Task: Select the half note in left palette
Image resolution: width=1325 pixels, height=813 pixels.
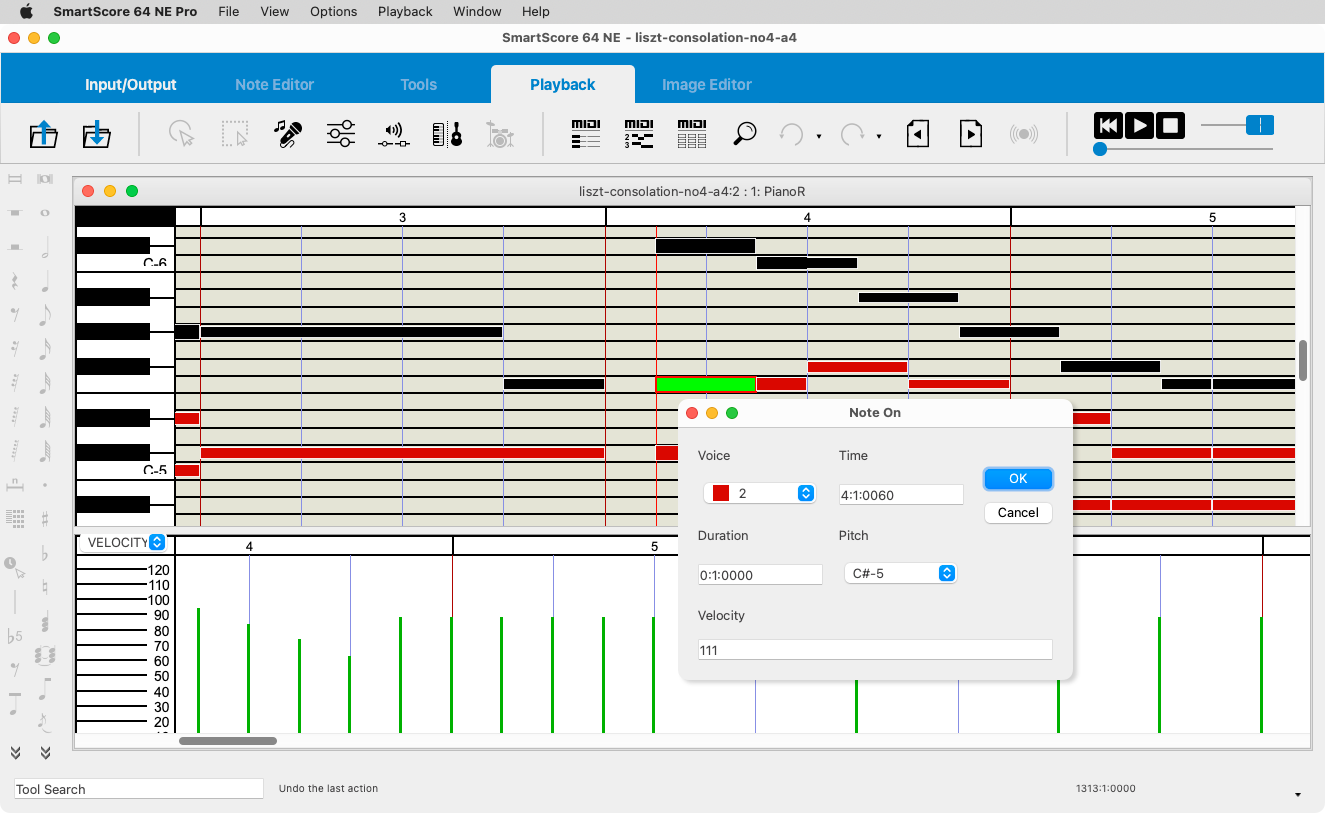Action: [x=45, y=249]
